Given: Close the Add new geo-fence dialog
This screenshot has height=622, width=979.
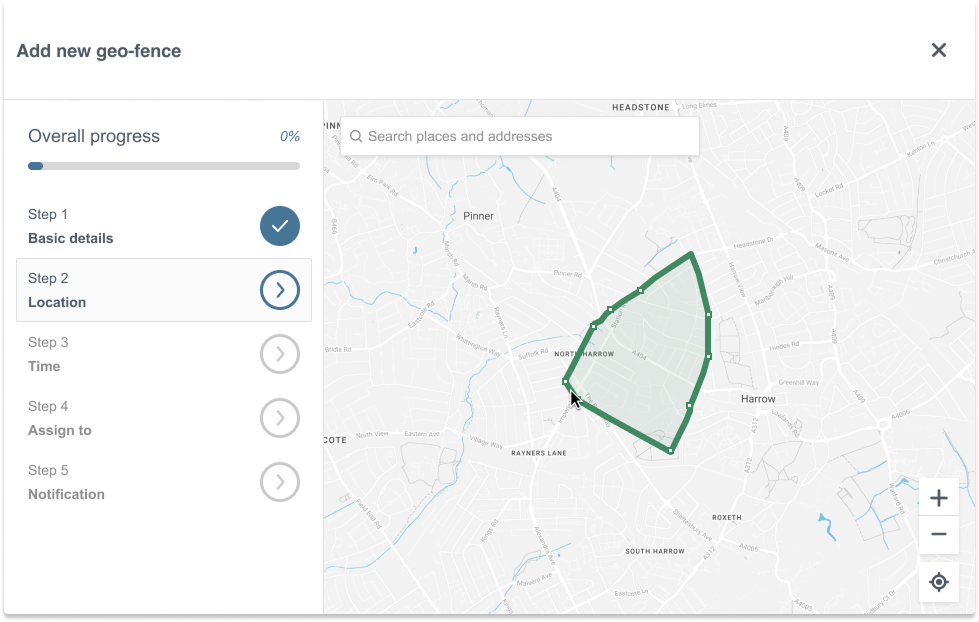Looking at the screenshot, I should [x=938, y=51].
